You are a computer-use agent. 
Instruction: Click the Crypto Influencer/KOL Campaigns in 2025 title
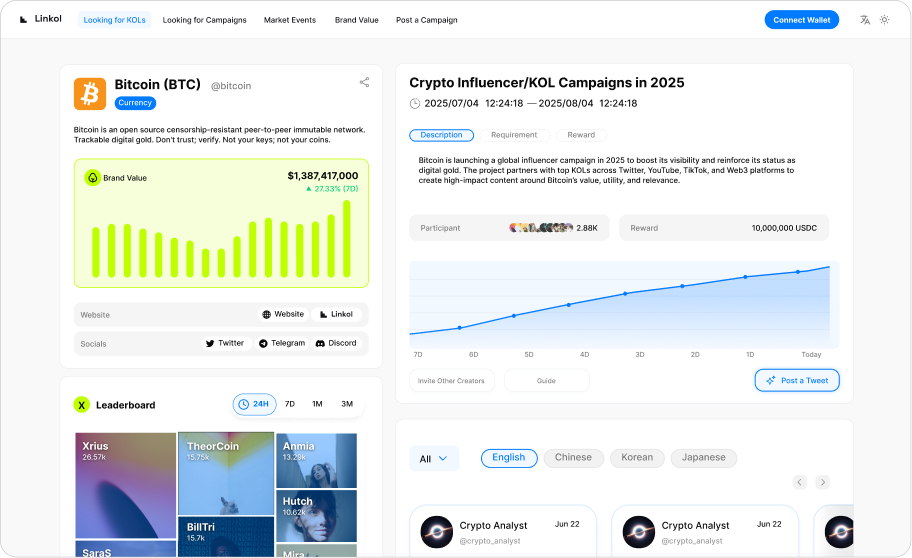tap(547, 83)
